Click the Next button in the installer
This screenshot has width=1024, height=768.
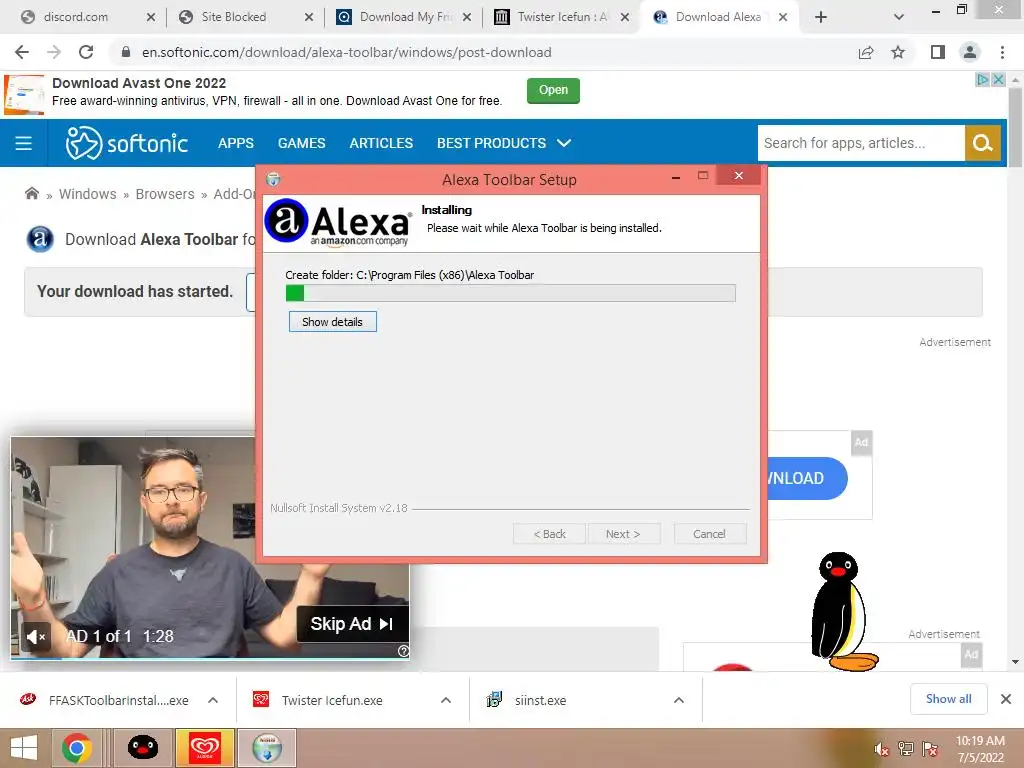[x=623, y=534]
